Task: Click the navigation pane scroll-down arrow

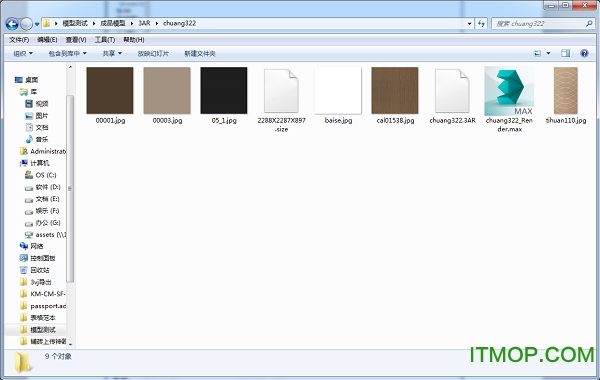Action: click(x=70, y=344)
